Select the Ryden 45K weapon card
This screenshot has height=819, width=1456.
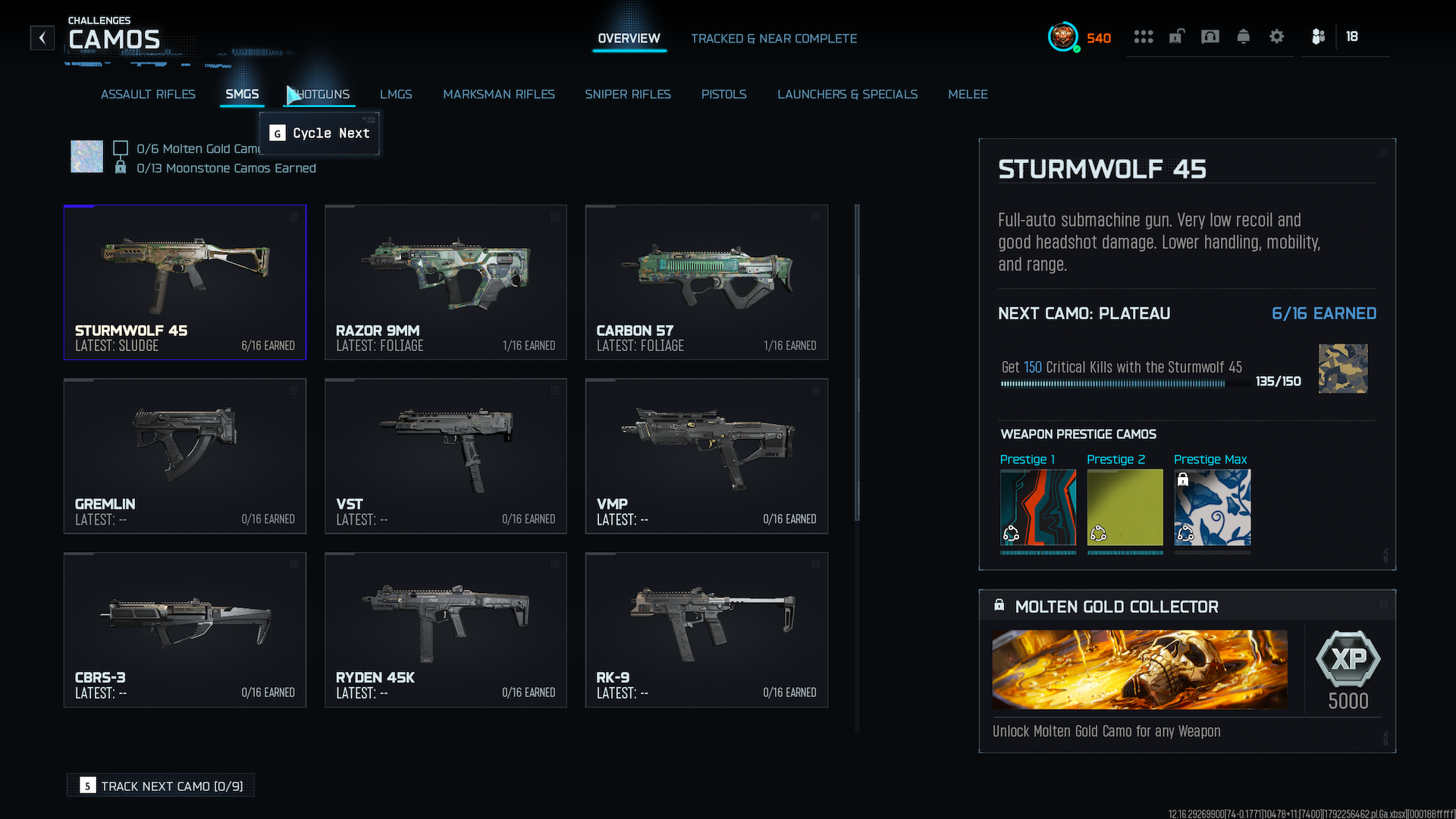click(446, 629)
